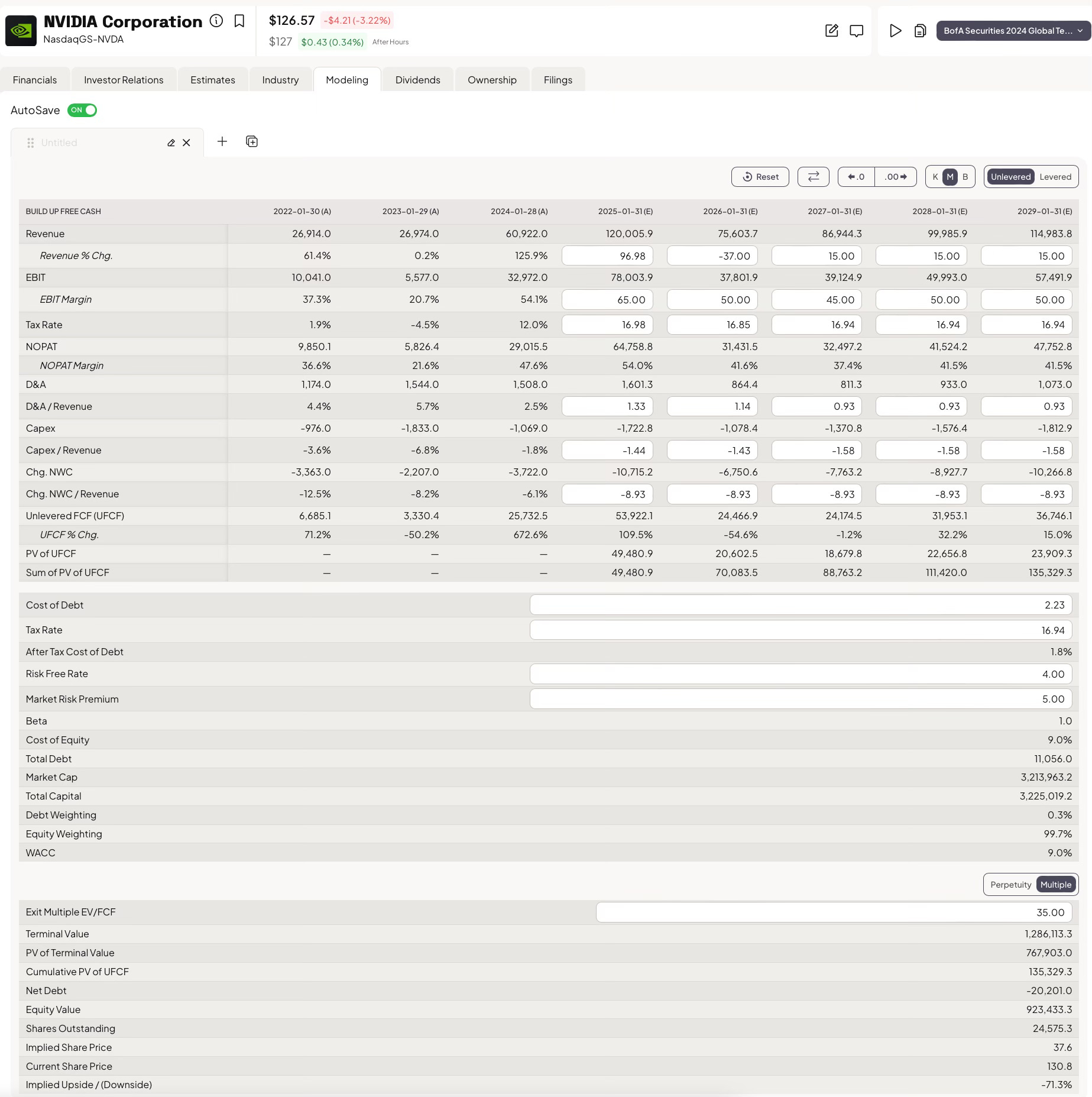Click the Implied Upside value -71.3%
This screenshot has height=1097, width=1092.
(x=1057, y=1085)
